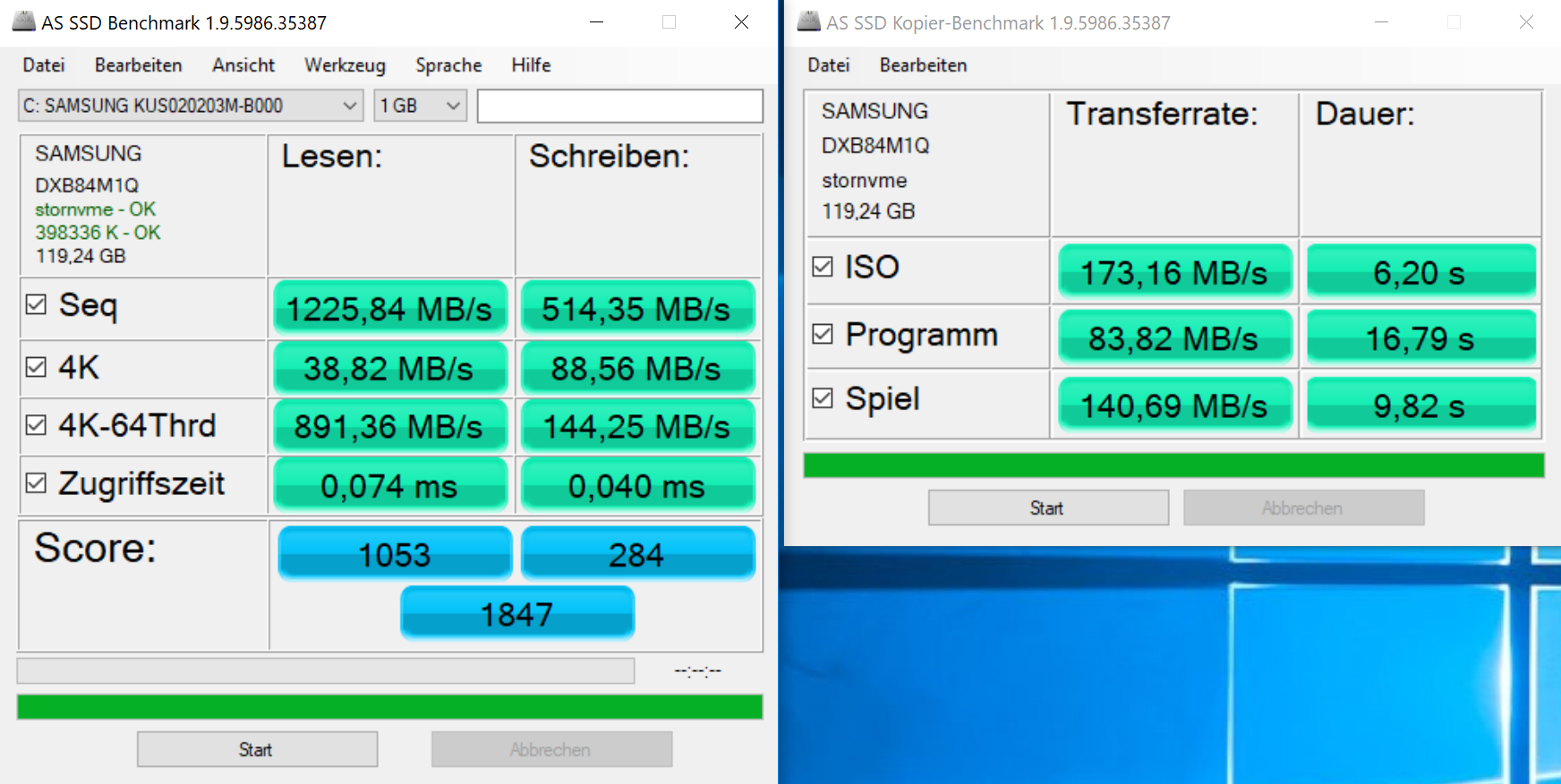Click the ISO duration 6,20 s
The height and width of the screenshot is (784, 1561).
point(1421,271)
